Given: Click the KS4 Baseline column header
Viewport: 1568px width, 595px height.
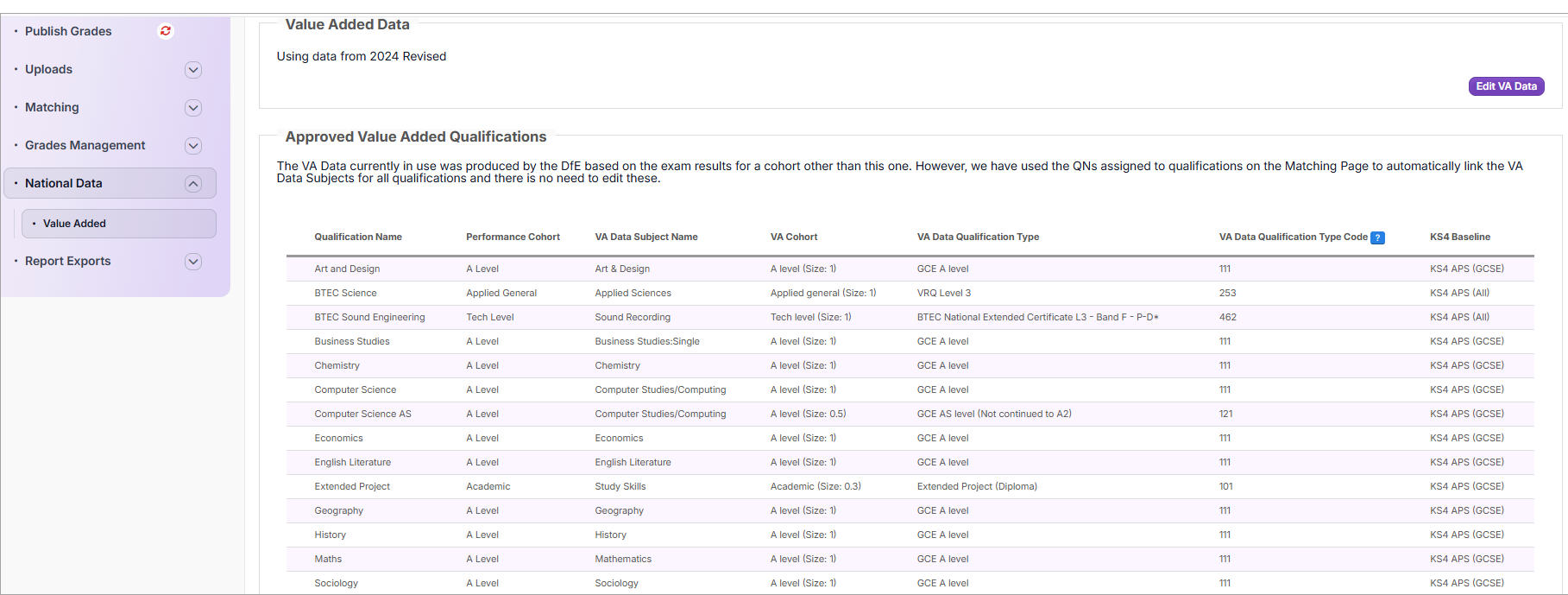Looking at the screenshot, I should coord(1459,237).
